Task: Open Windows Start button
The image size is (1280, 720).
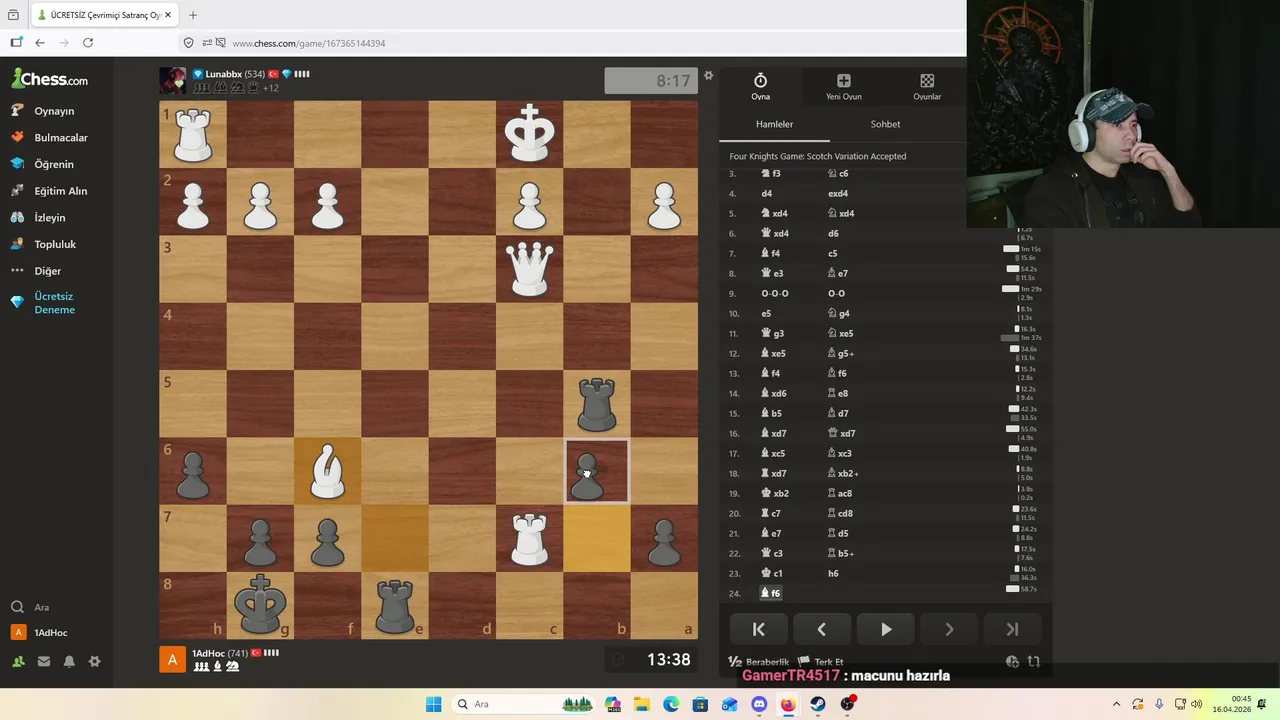Action: (x=433, y=704)
